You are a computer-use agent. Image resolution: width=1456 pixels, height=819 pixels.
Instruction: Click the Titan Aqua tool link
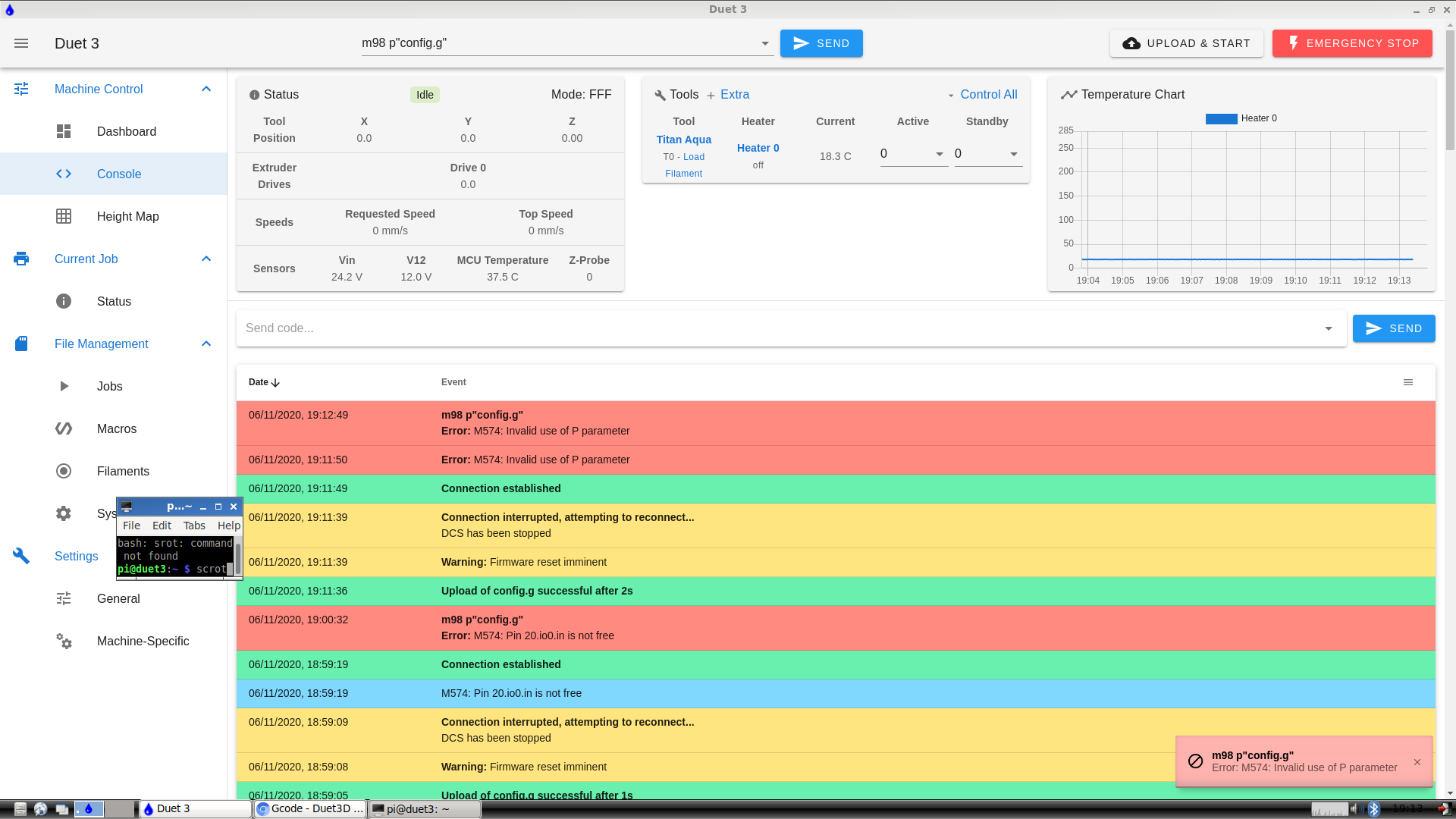point(683,140)
